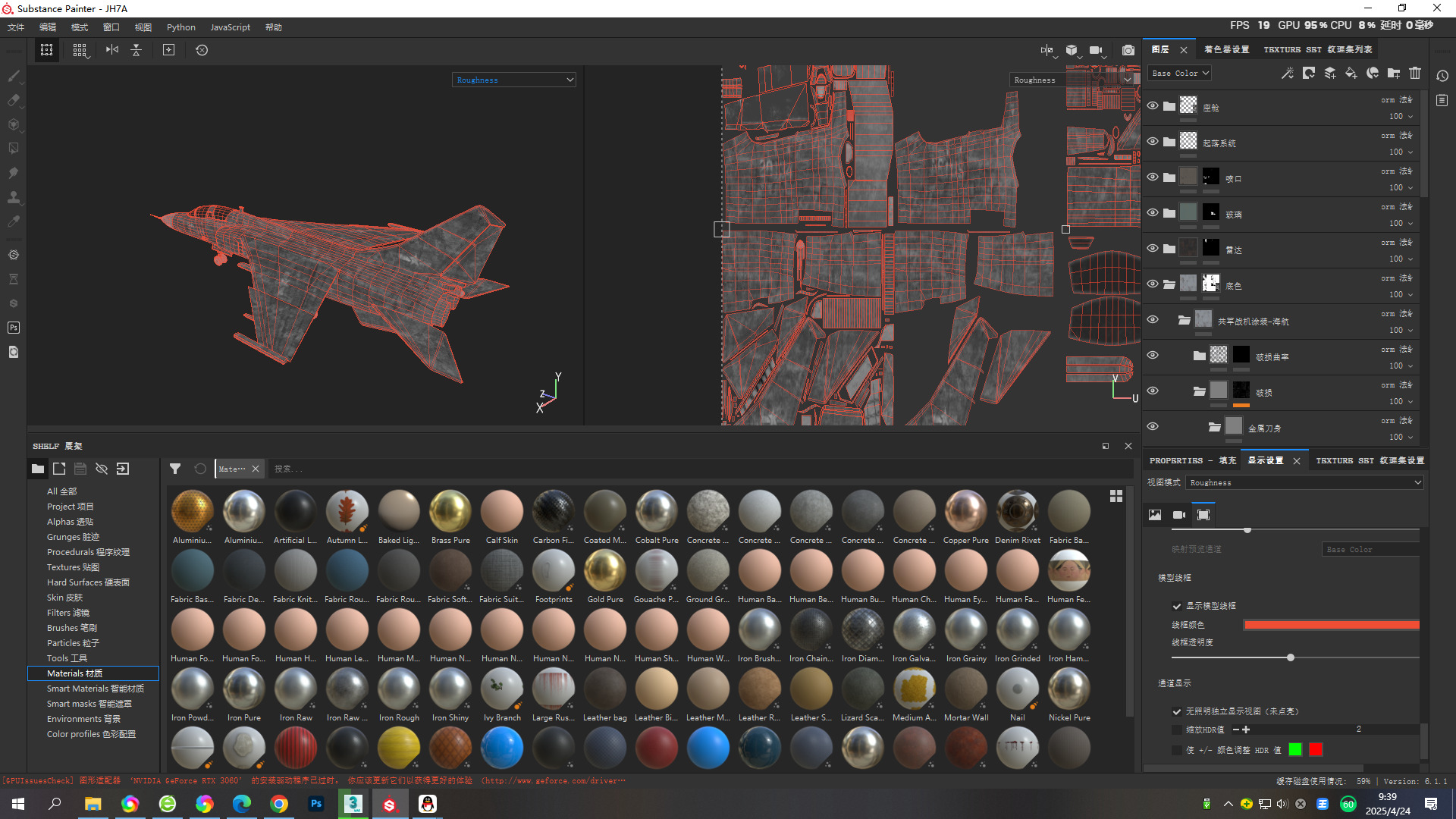This screenshot has height=819, width=1456.
Task: Toggle visibility of 玻璃 layer
Action: click(1153, 213)
